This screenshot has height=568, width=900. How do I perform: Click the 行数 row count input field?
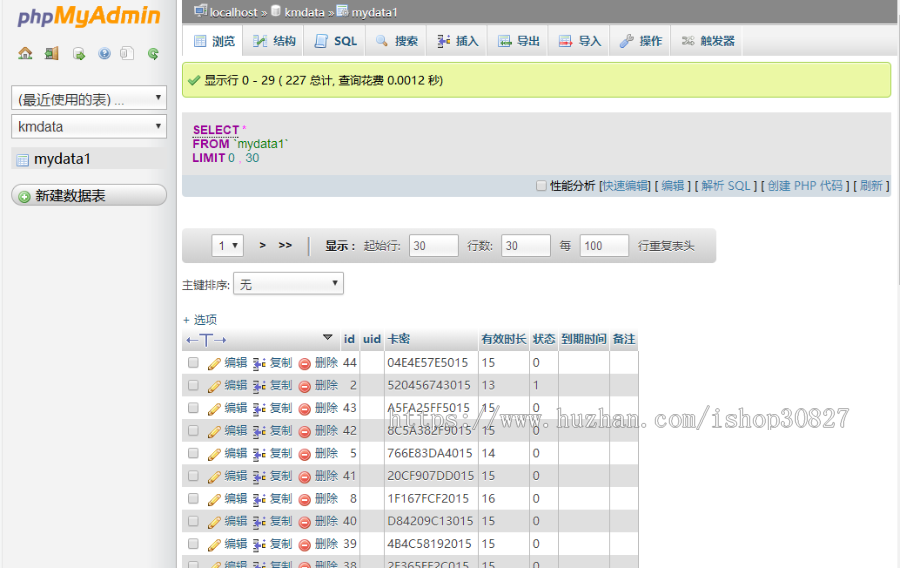[x=526, y=246]
